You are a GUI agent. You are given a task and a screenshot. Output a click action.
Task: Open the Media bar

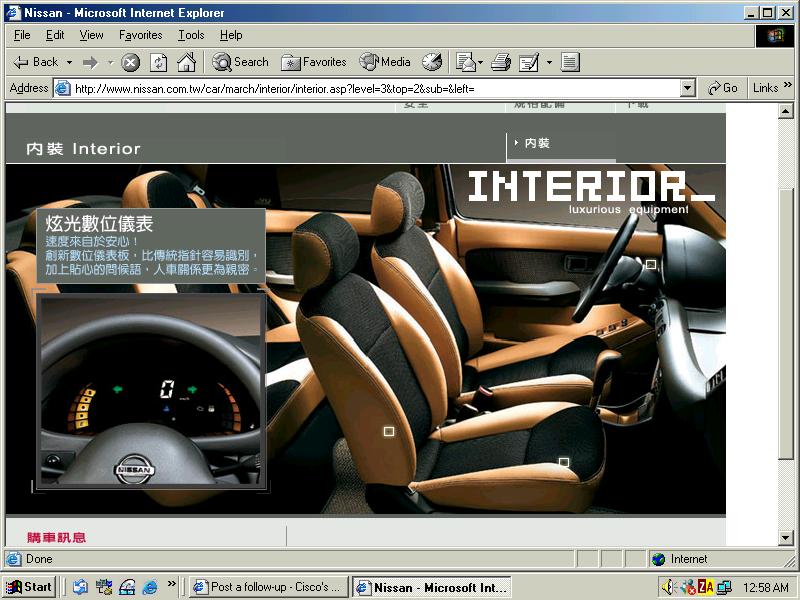click(x=385, y=62)
